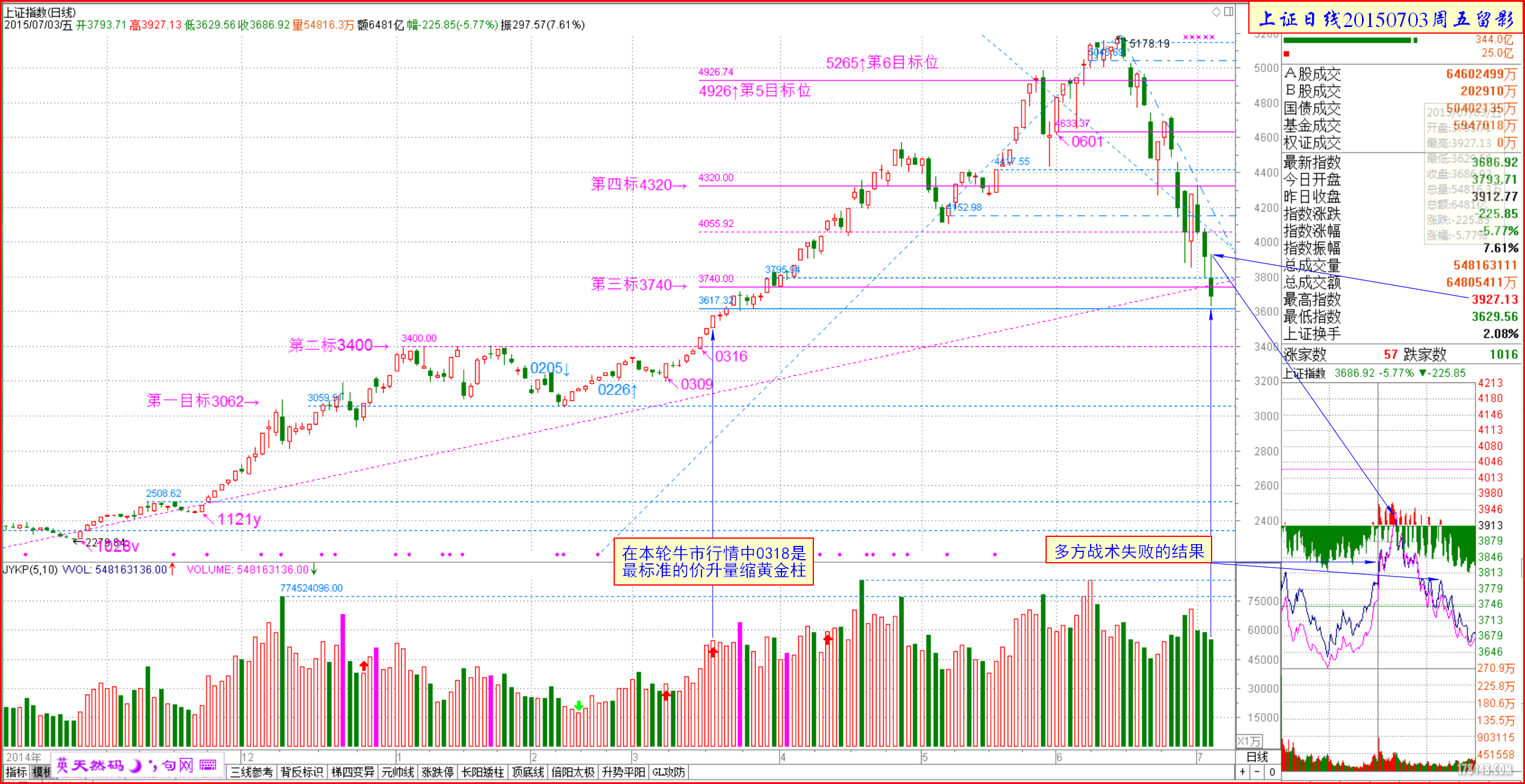Click the 4926↑第5目标位 annotation

[754, 90]
